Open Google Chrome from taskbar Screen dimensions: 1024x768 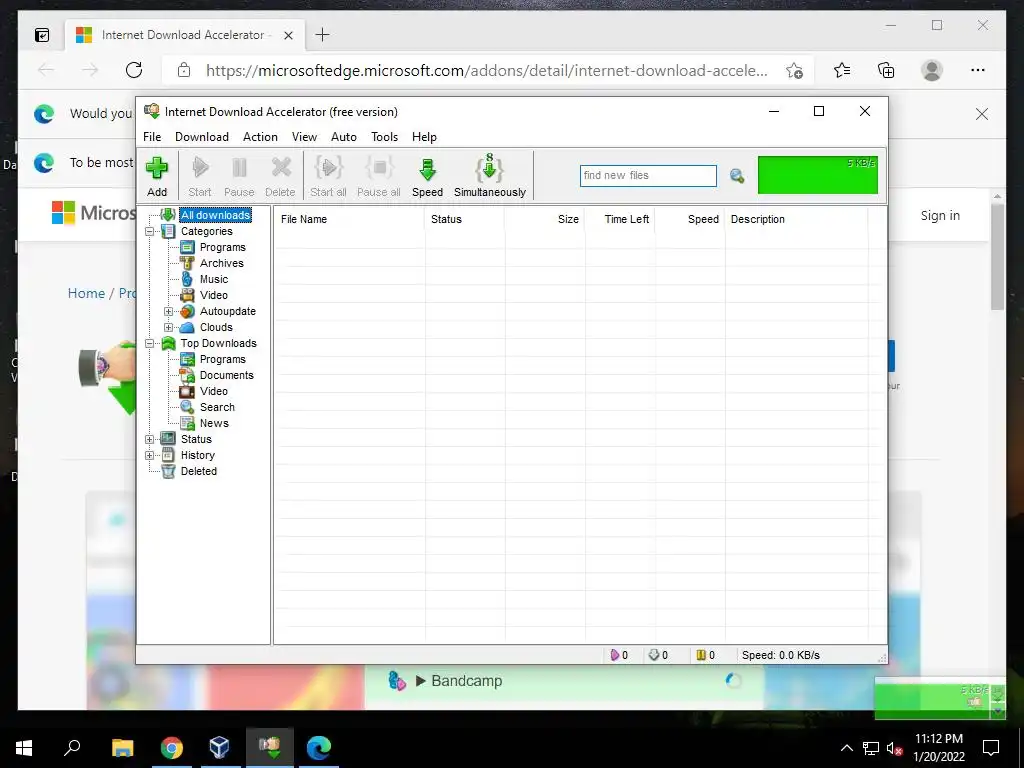point(172,748)
